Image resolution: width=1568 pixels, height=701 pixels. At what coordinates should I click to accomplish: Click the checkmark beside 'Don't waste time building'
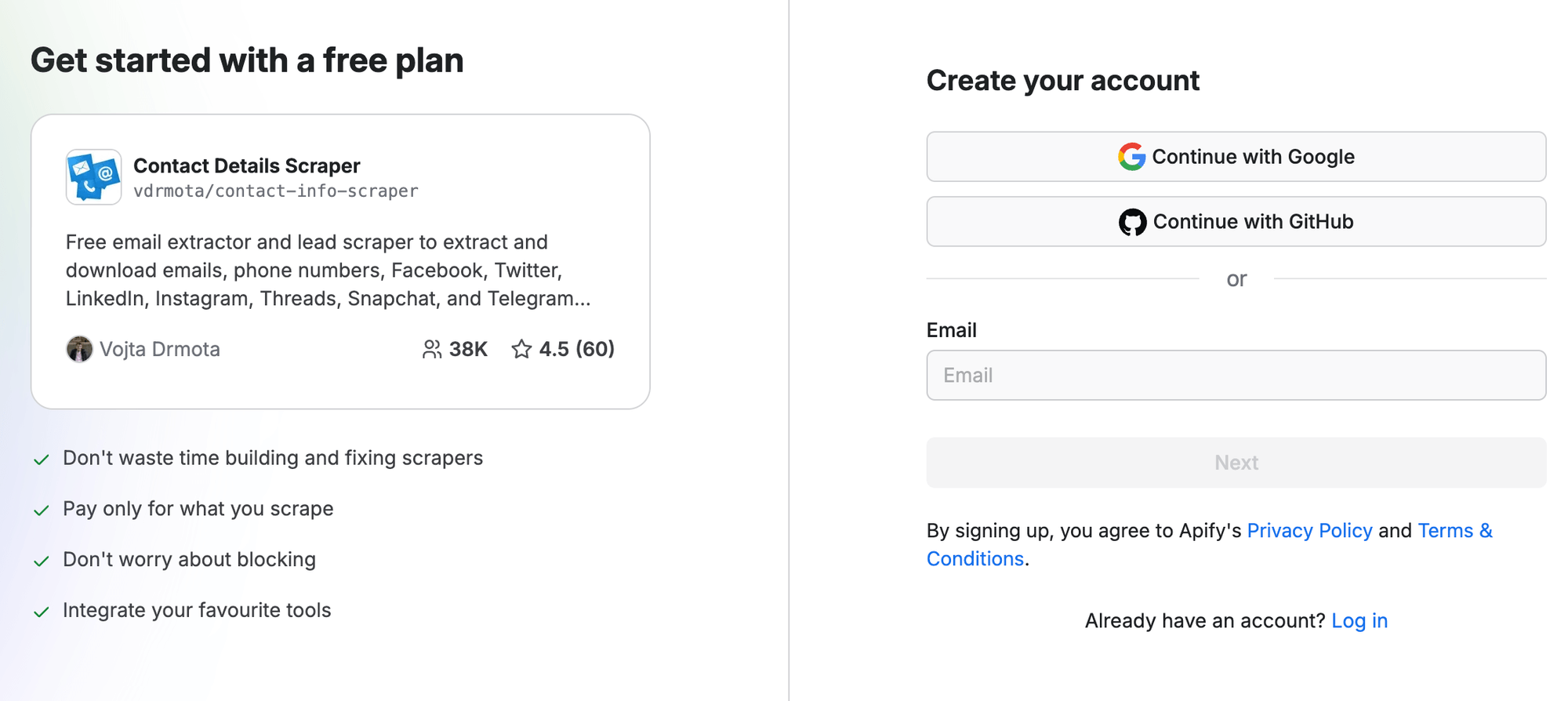[42, 460]
